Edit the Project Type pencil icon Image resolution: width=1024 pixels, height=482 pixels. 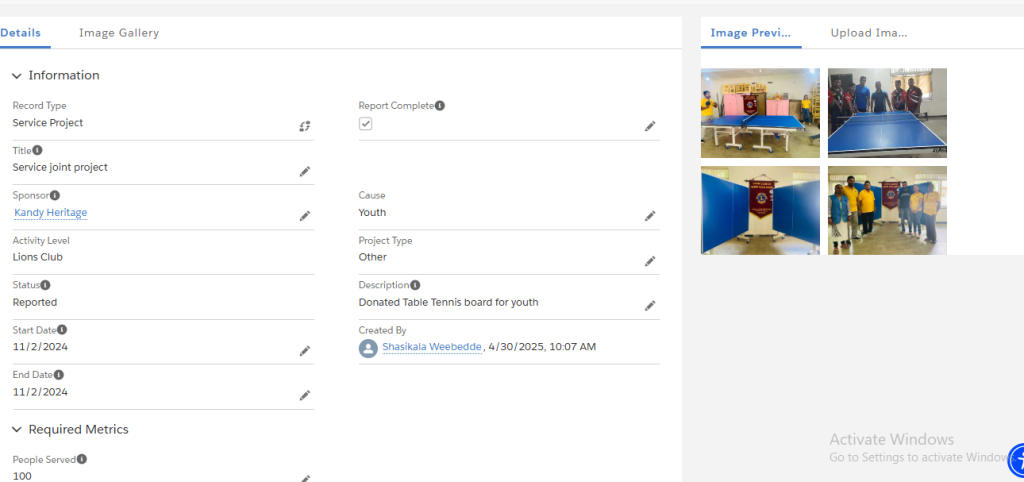click(650, 261)
